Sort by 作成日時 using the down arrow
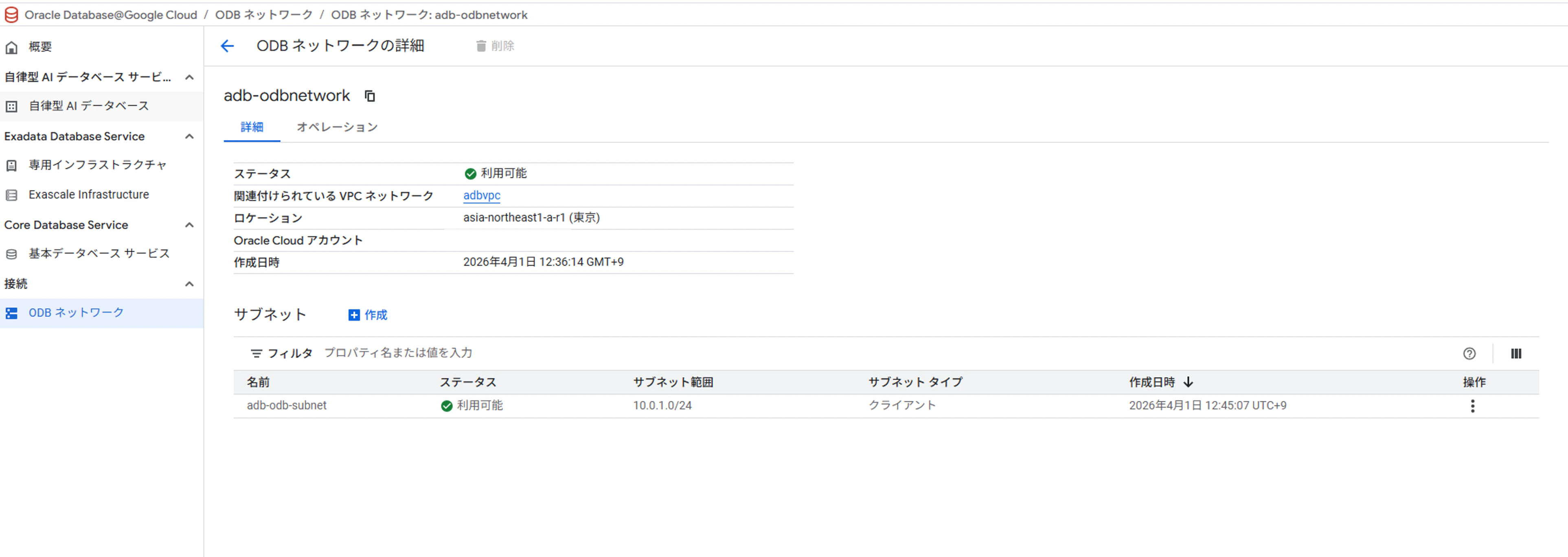This screenshot has width=1568, height=557. tap(1188, 382)
